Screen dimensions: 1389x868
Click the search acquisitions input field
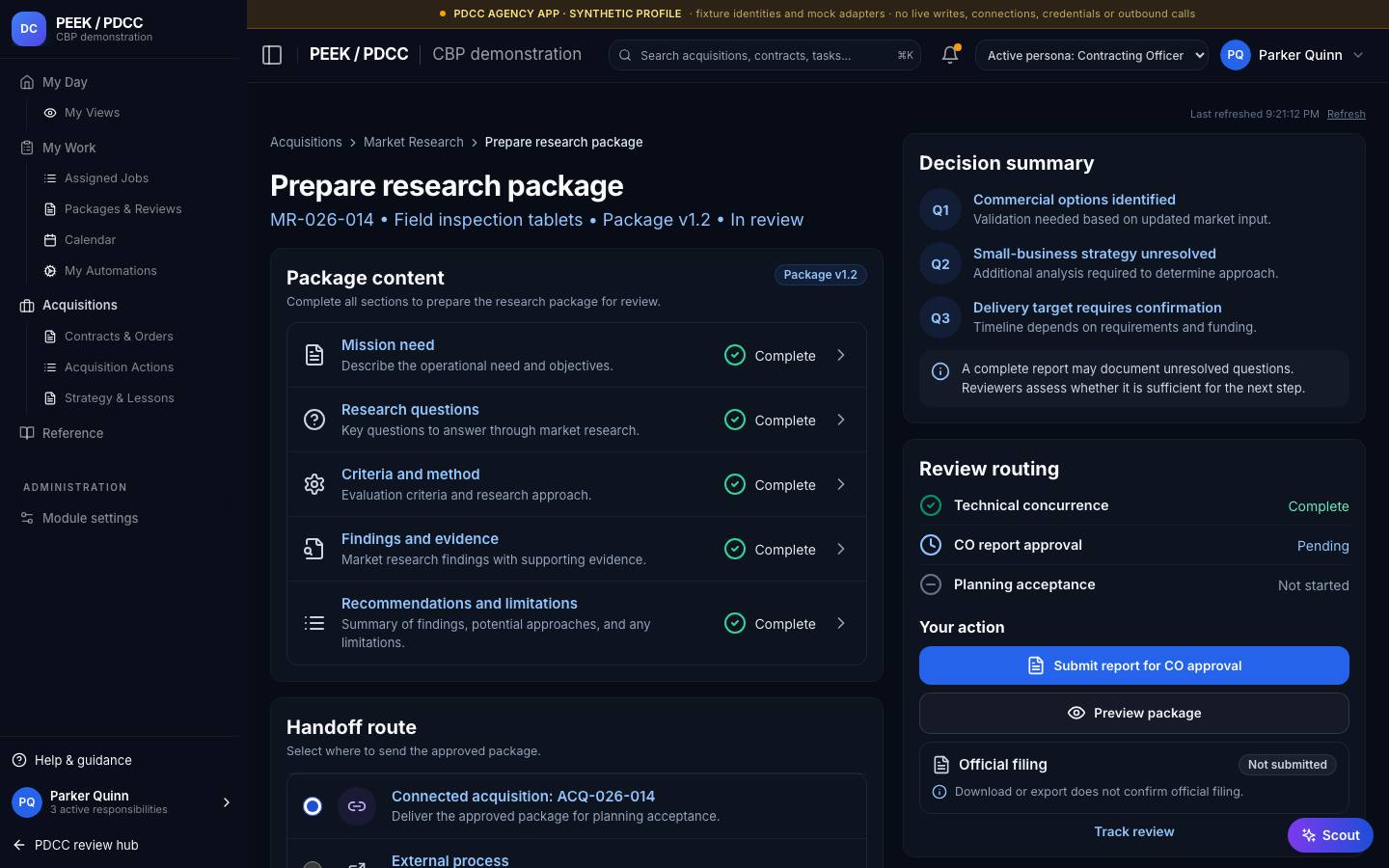click(x=765, y=55)
